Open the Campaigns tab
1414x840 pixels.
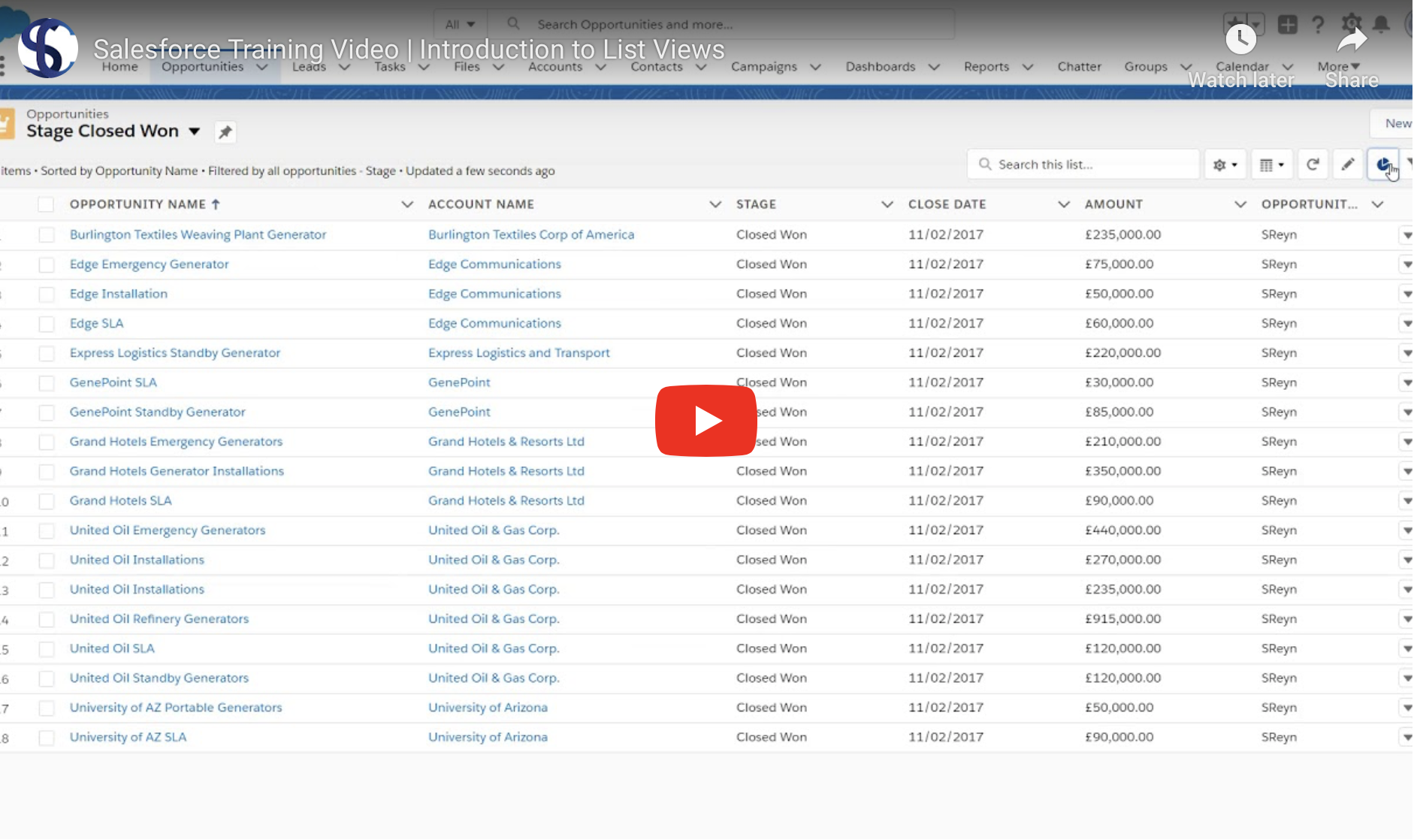pyautogui.click(x=764, y=67)
